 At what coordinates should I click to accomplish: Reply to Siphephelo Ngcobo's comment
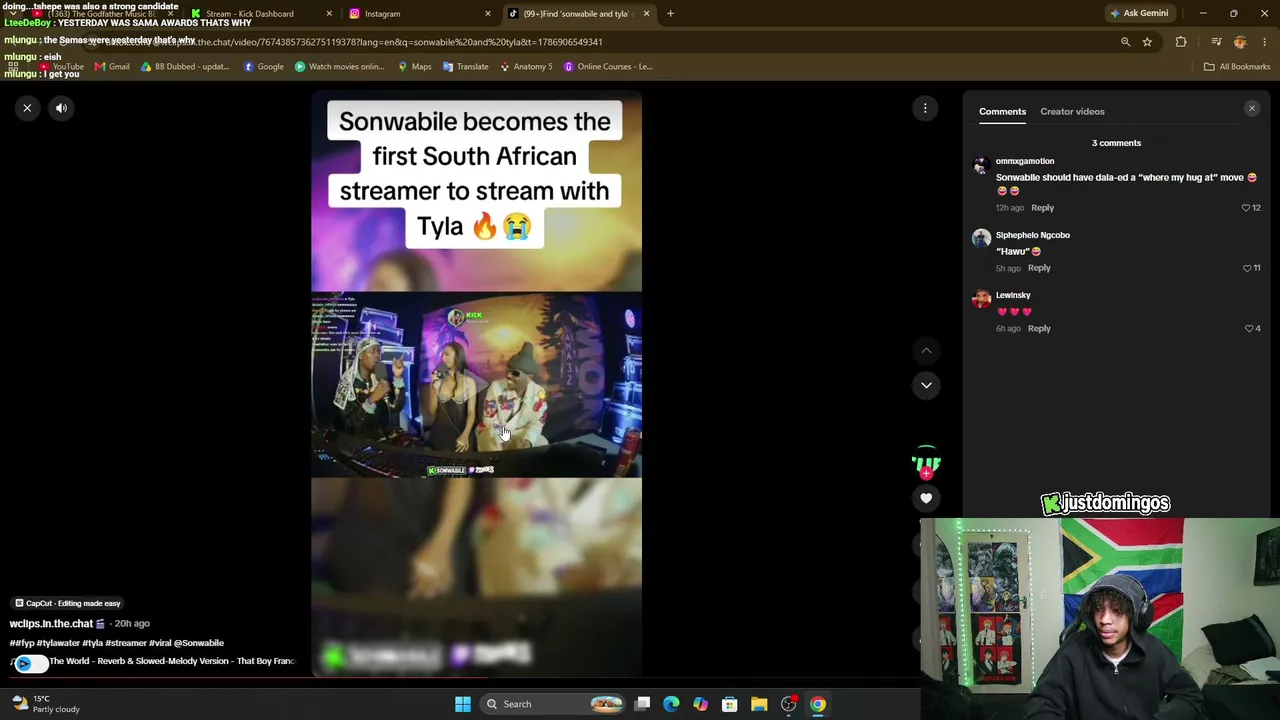point(1039,268)
